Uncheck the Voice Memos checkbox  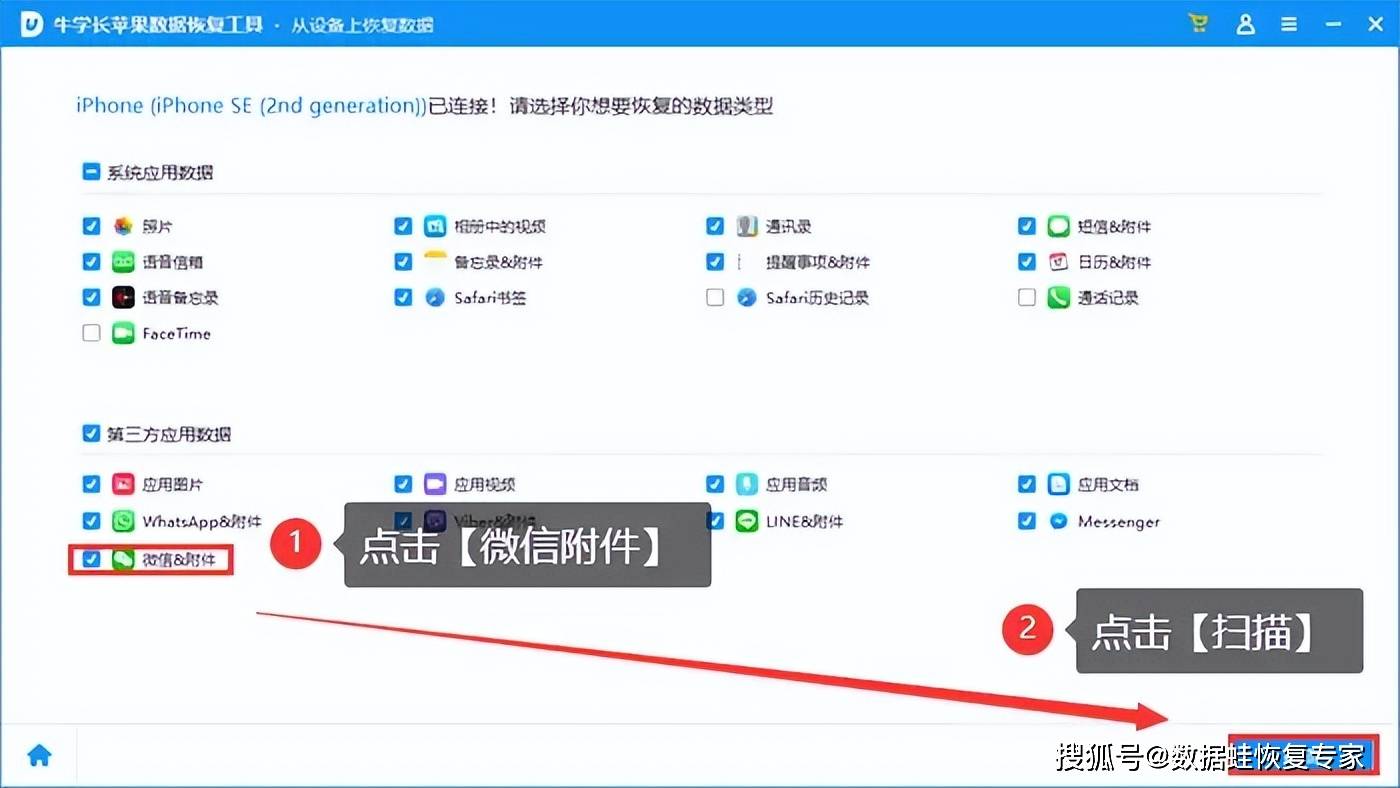click(91, 297)
